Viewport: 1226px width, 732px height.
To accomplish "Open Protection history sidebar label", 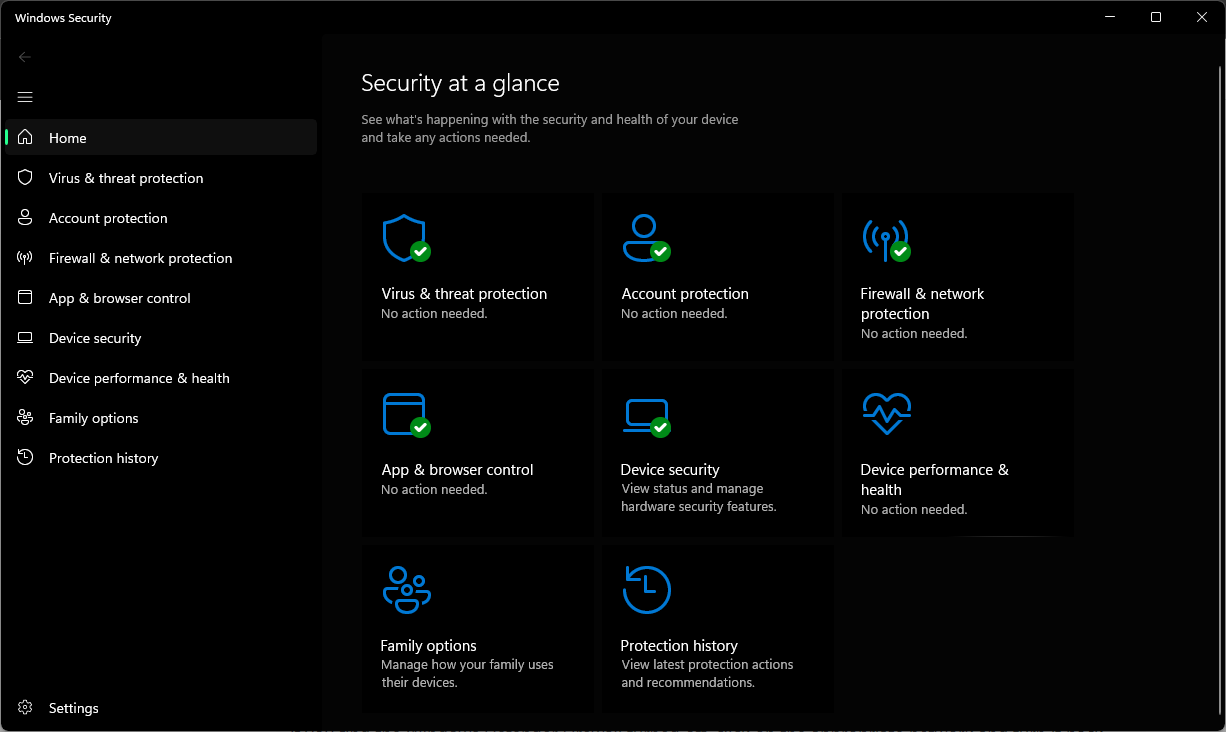I will [x=104, y=458].
